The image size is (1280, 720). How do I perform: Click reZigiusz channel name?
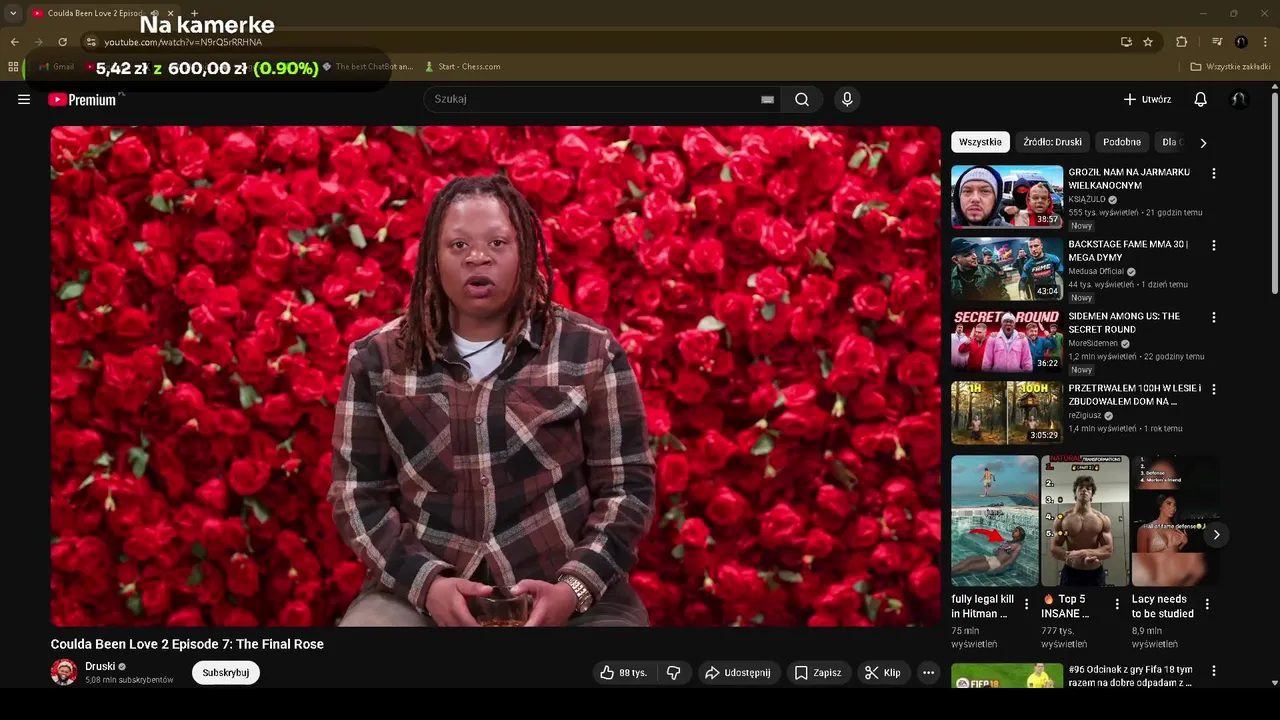(1085, 415)
